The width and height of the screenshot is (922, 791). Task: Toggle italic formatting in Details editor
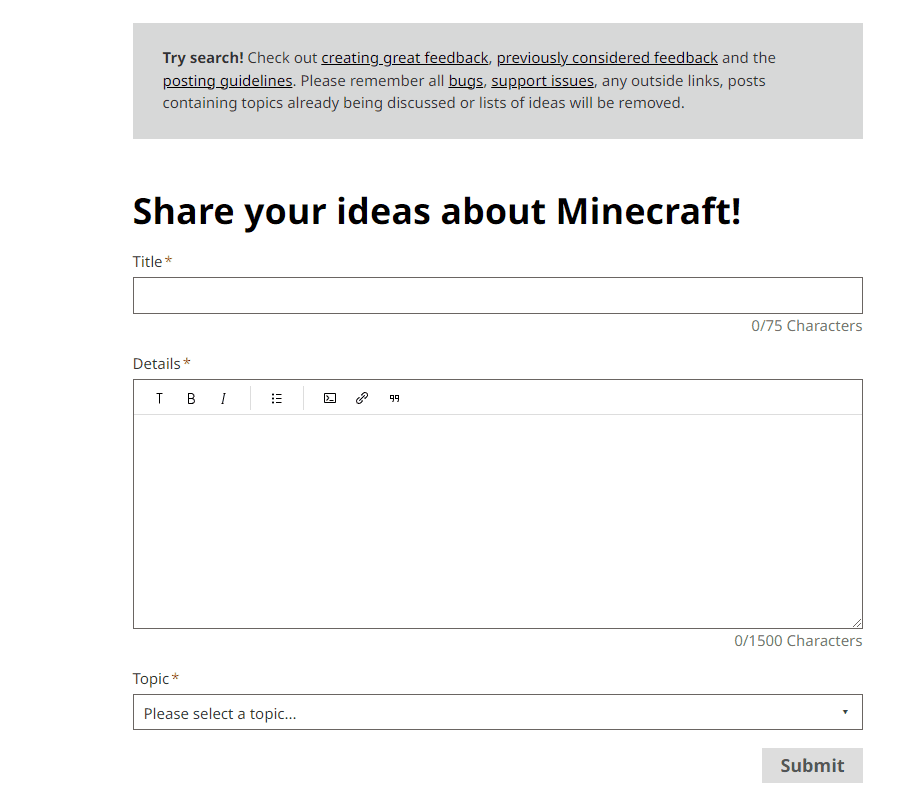(223, 399)
